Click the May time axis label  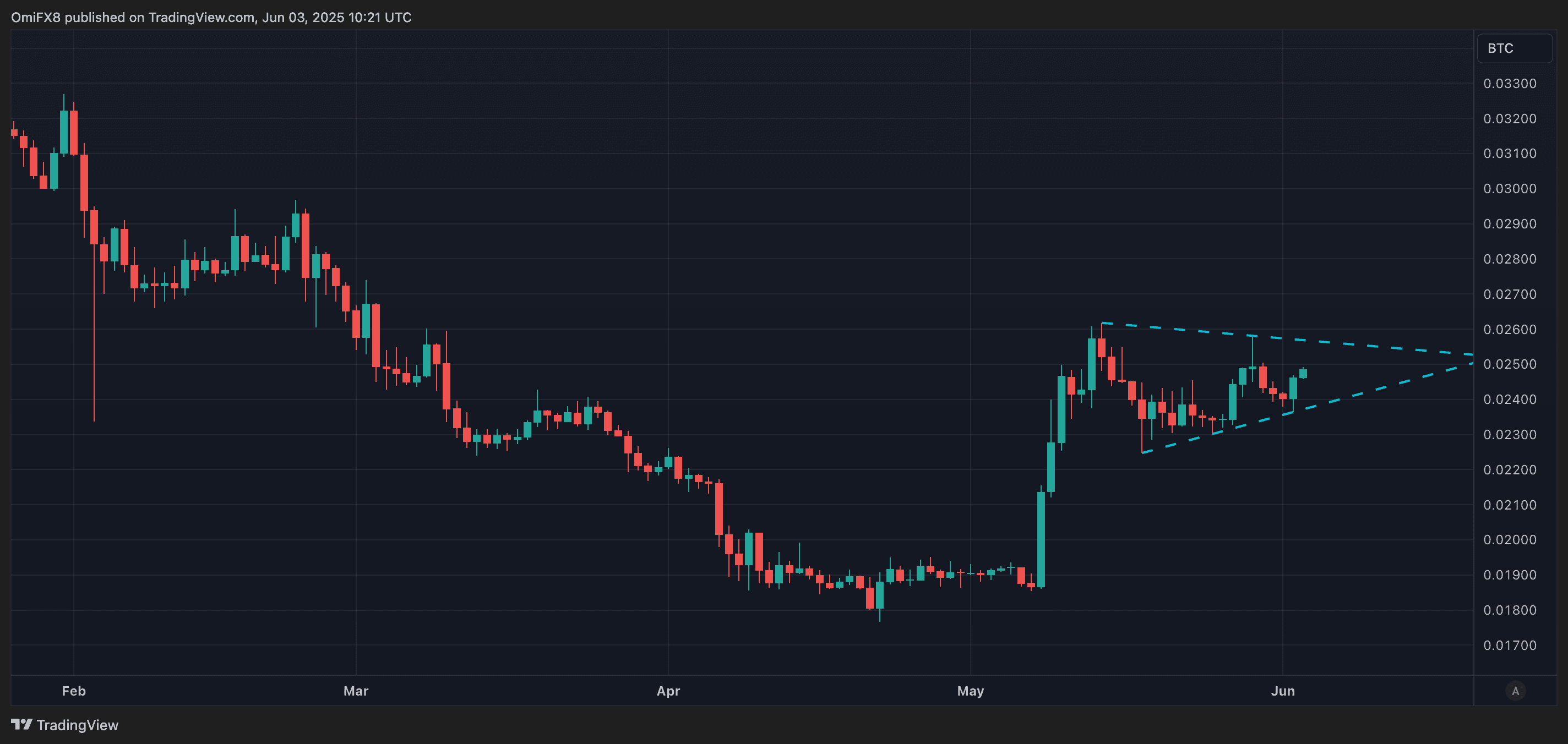pyautogui.click(x=970, y=691)
